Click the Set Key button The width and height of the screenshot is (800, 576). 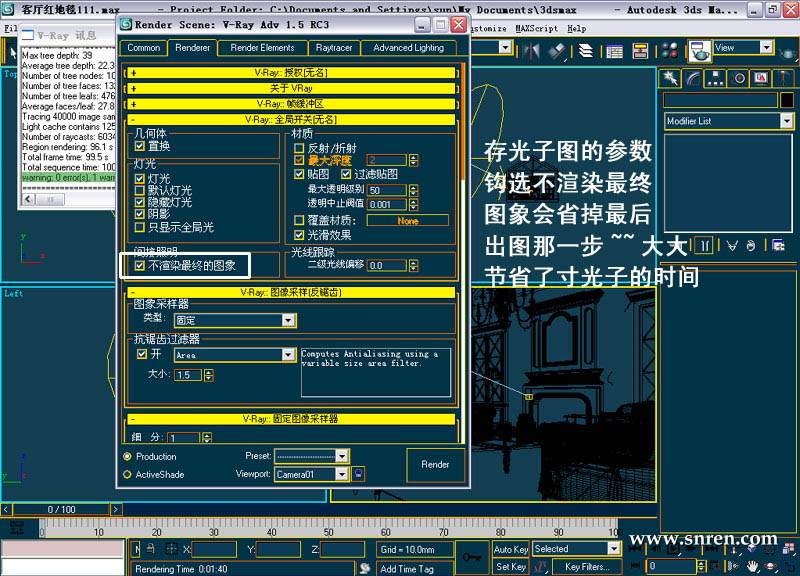511,567
